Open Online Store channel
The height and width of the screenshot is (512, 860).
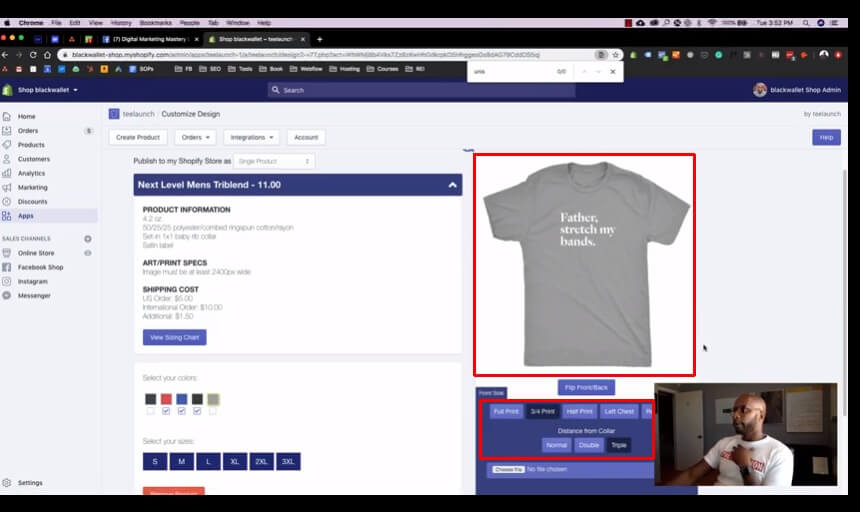click(36, 253)
